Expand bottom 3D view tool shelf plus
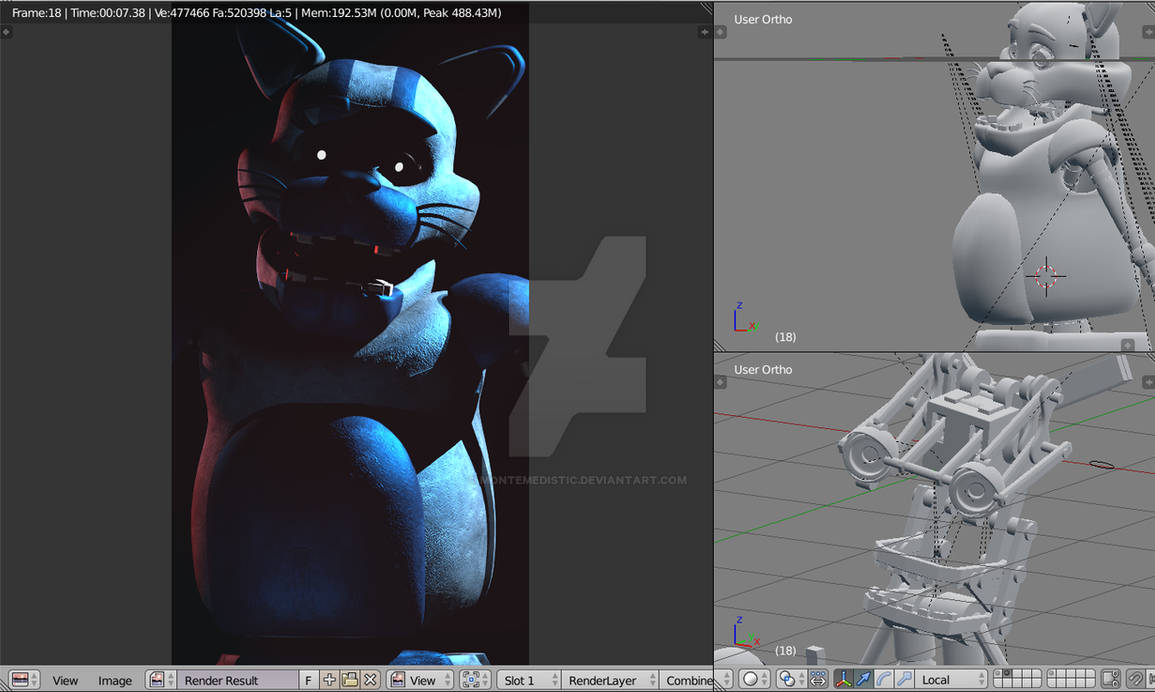 [x=720, y=382]
